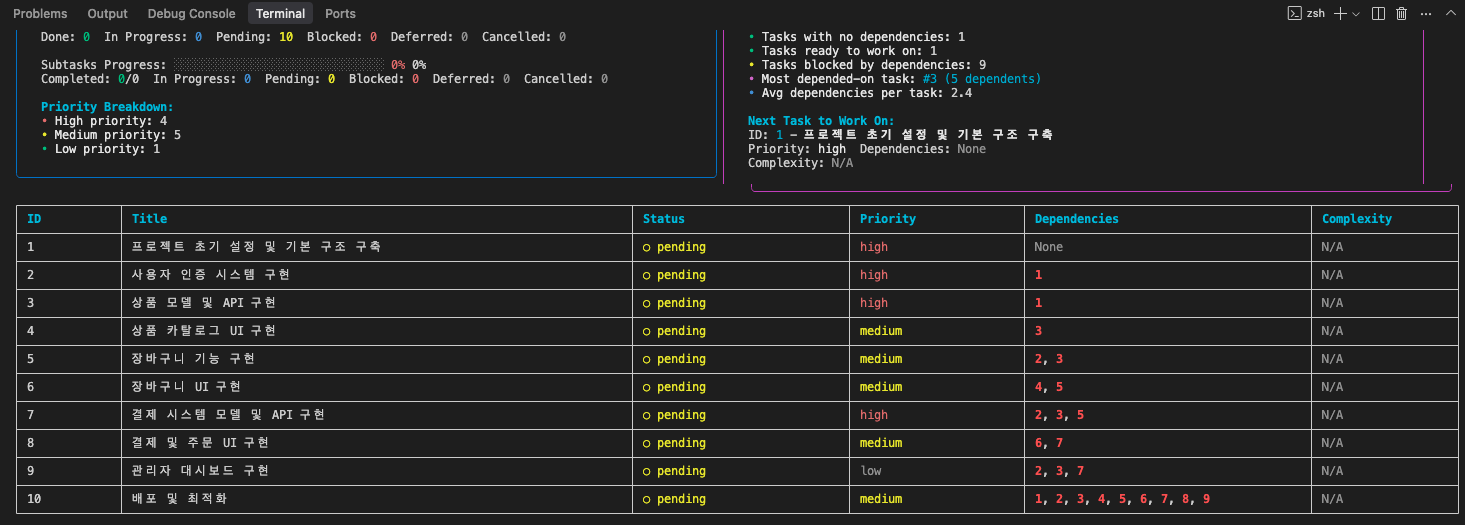Click the 'Next Task to Work On:' heading
Viewport: 1465px width, 525px height.
tap(821, 120)
